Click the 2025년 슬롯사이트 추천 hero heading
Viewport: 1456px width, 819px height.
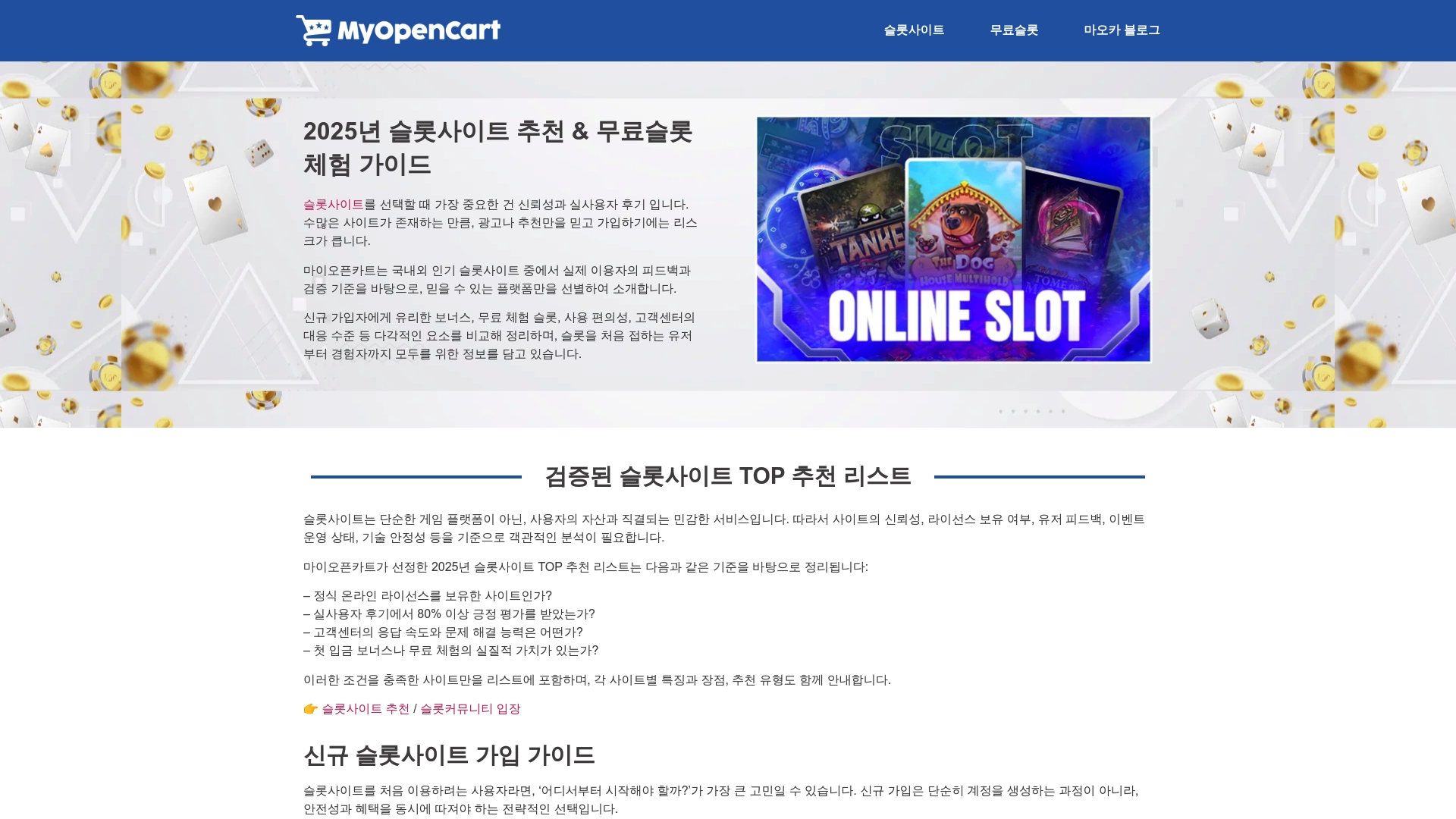500,146
